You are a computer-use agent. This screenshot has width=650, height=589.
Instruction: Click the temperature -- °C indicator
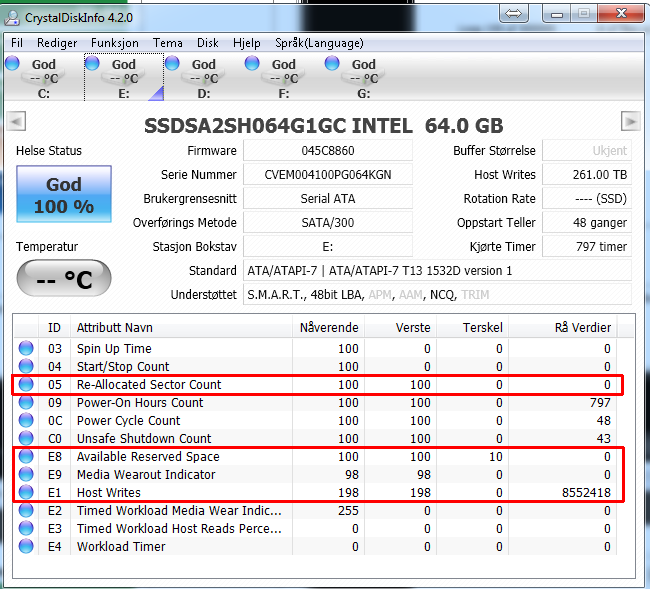click(64, 278)
